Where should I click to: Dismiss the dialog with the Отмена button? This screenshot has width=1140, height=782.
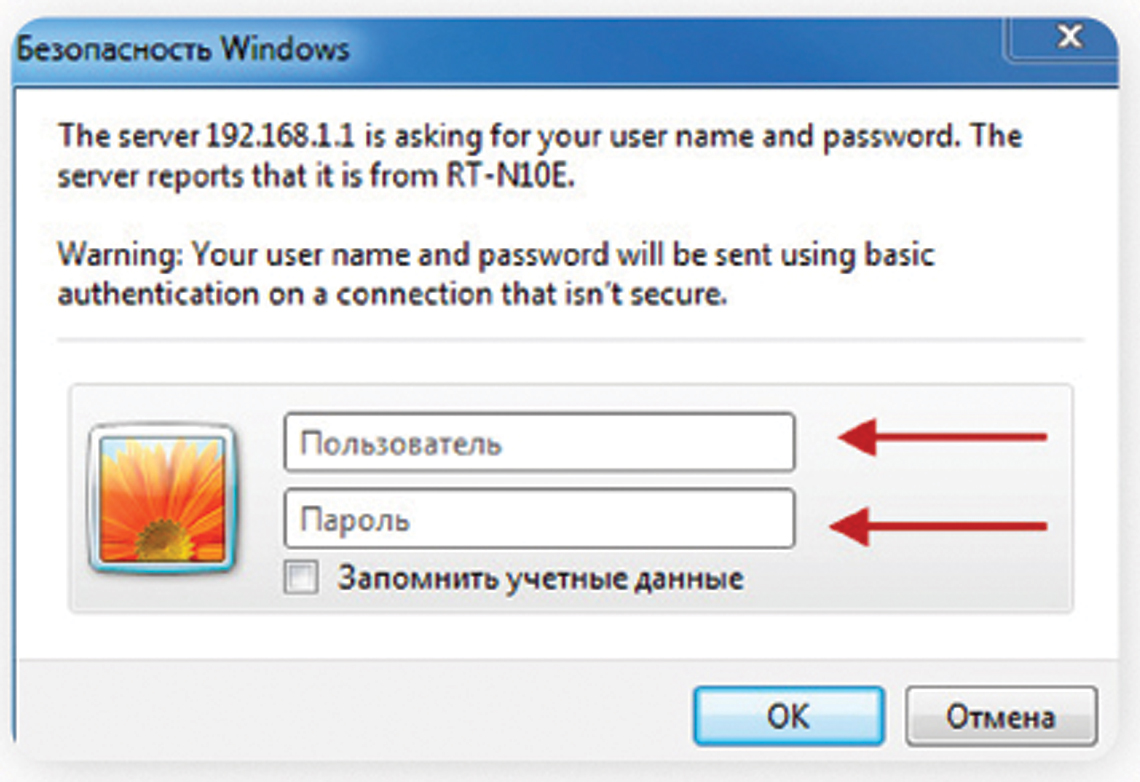[x=1000, y=717]
